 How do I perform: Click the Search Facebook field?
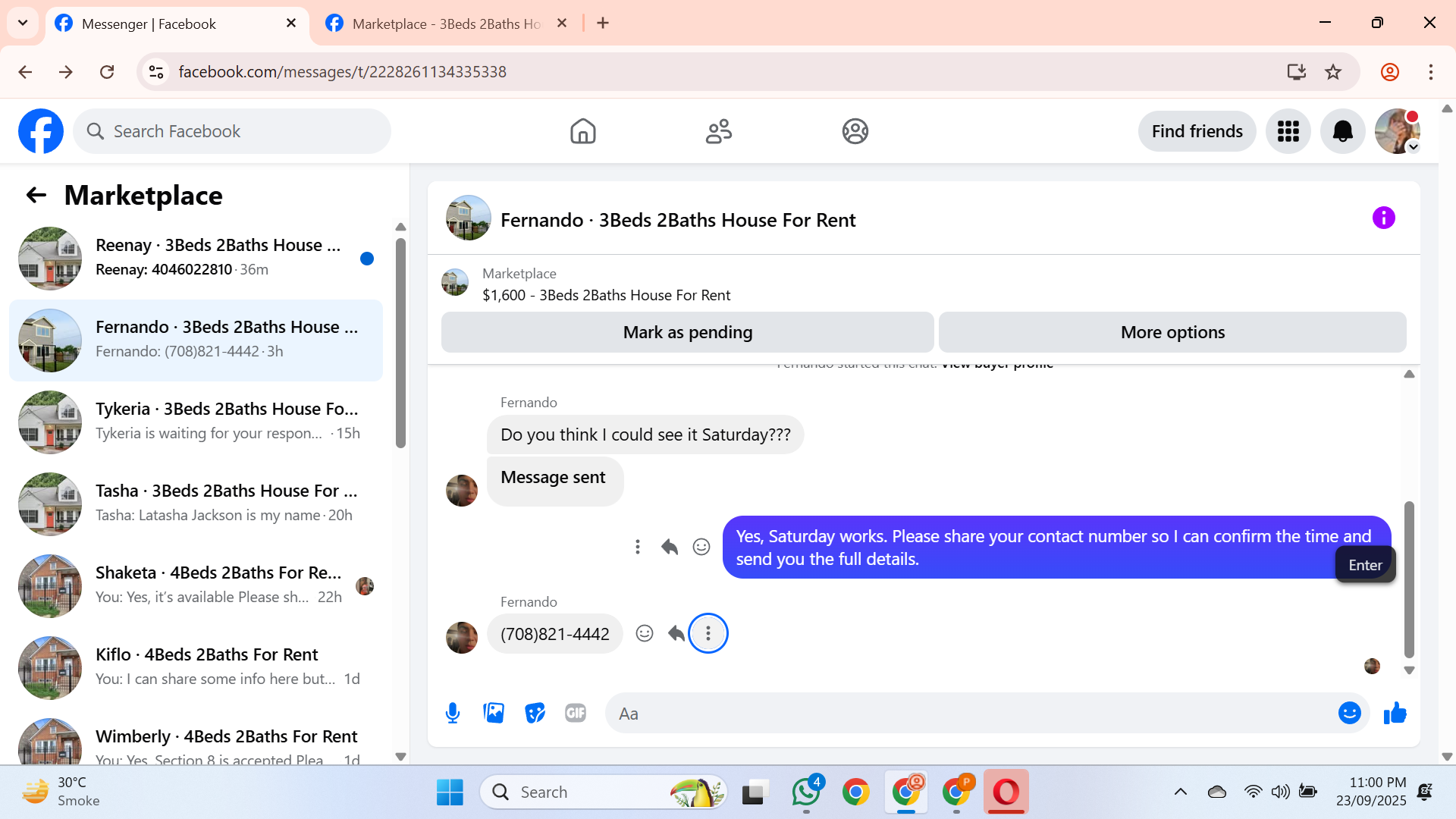pos(232,131)
